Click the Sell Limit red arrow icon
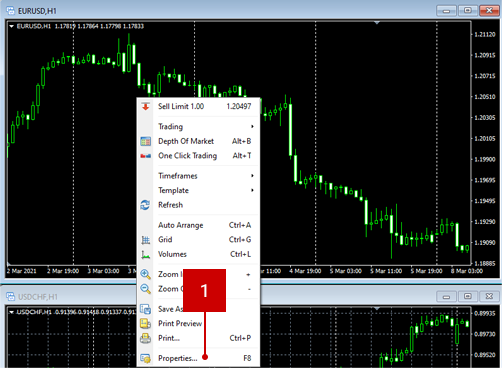Image resolution: width=502 pixels, height=368 pixels. 146,107
